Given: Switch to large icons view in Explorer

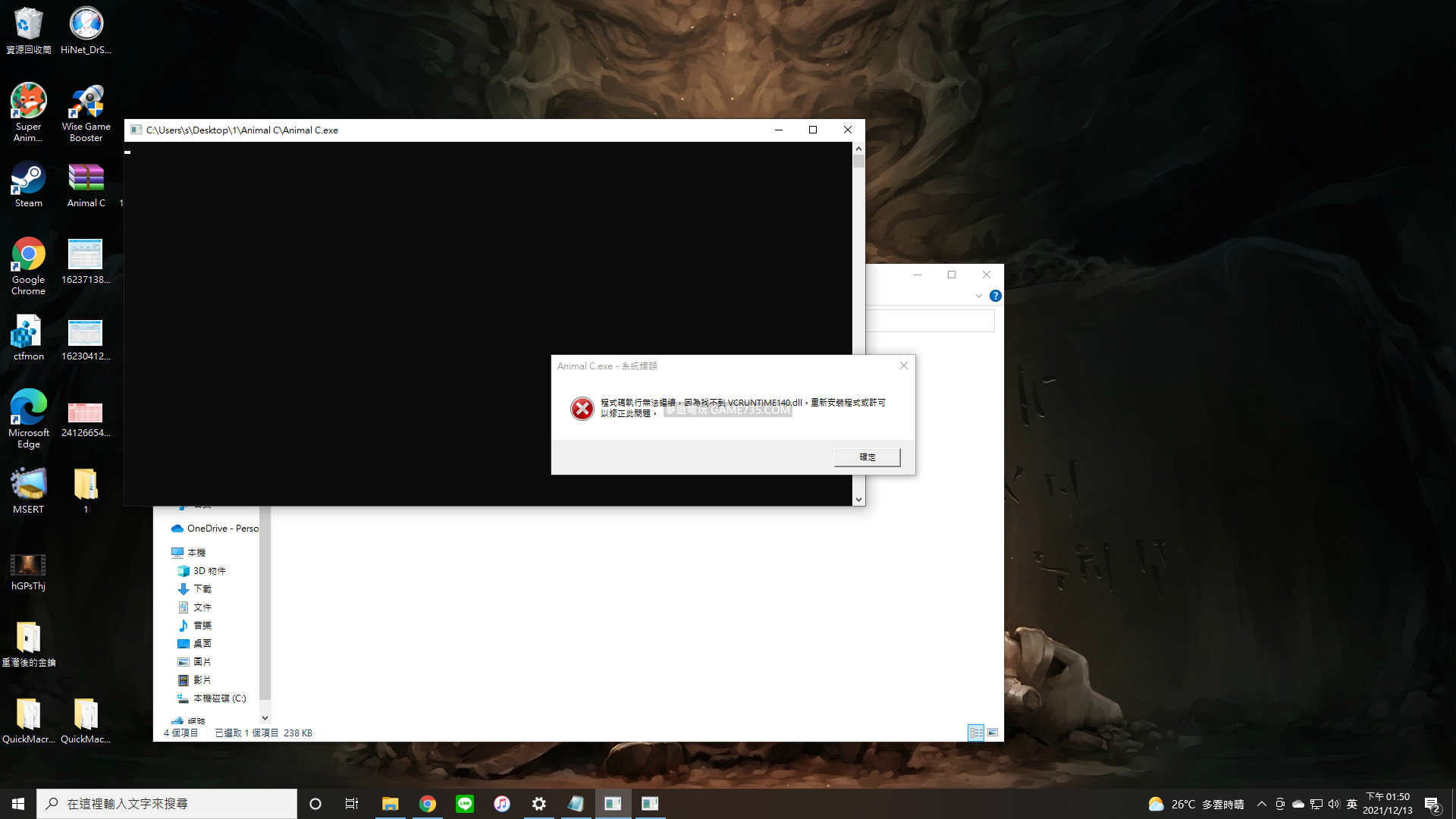Looking at the screenshot, I should (x=993, y=733).
